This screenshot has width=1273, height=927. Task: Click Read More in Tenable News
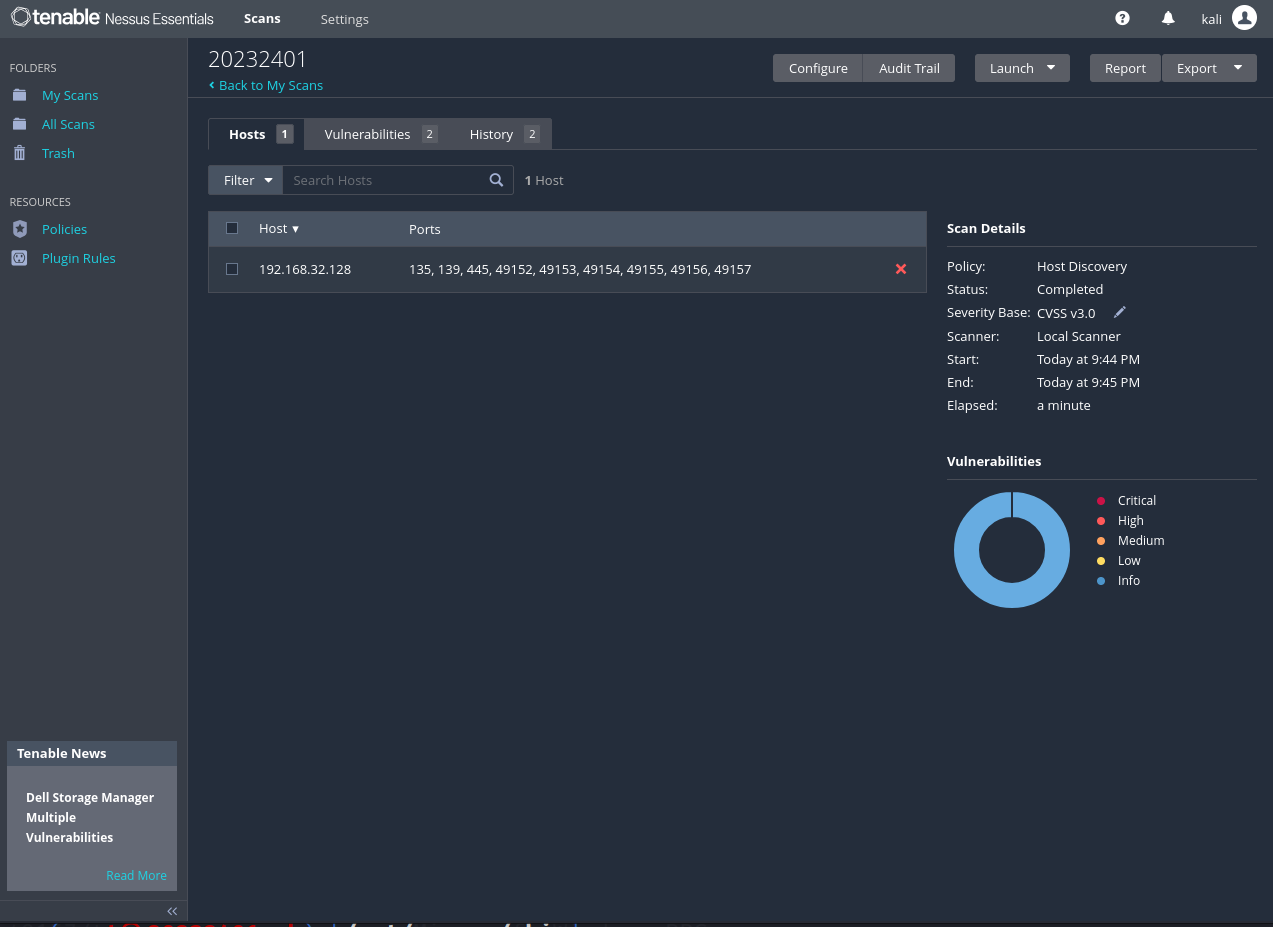[x=136, y=875]
